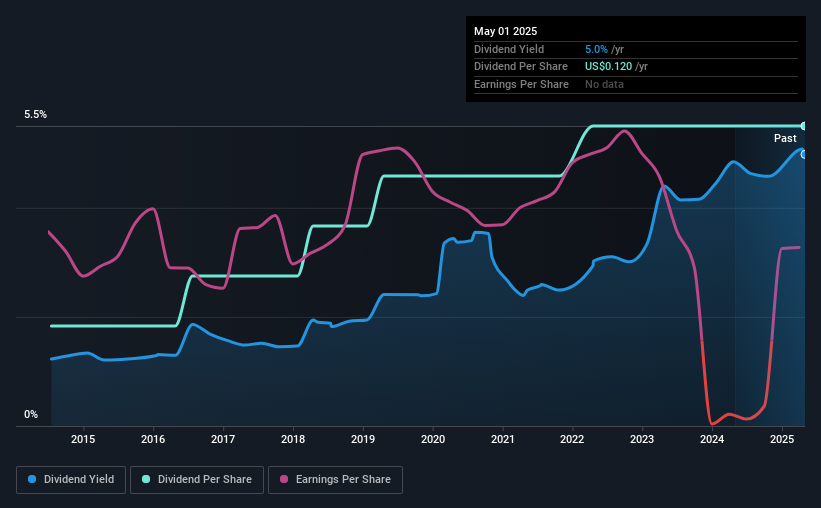Click the May 01 2025 tooltip date
The height and width of the screenshot is (508, 821).
(x=505, y=31)
